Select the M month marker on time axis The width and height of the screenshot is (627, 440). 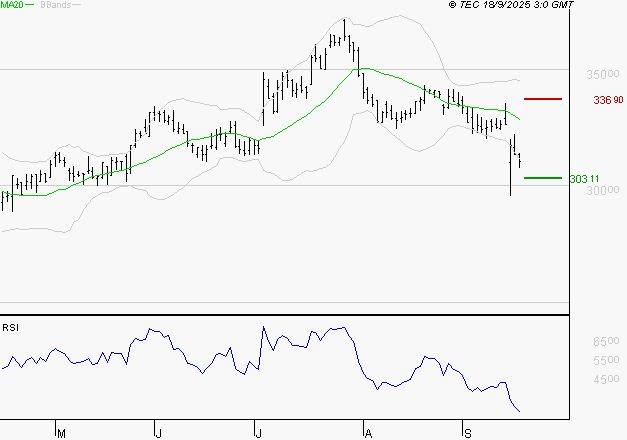pos(61,433)
